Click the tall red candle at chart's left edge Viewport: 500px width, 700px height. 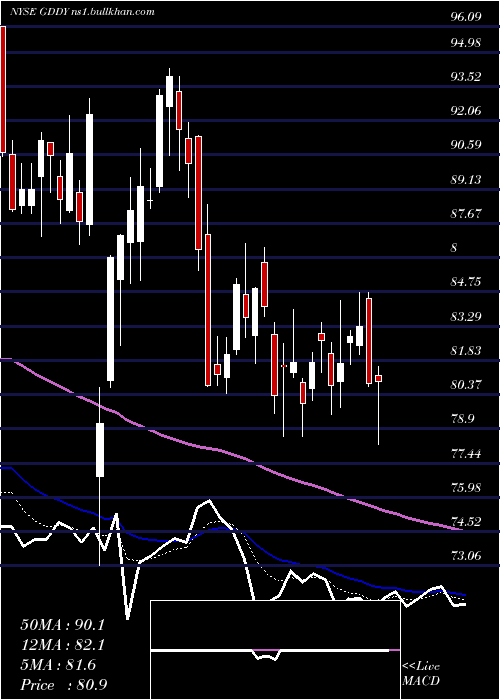click(3, 90)
